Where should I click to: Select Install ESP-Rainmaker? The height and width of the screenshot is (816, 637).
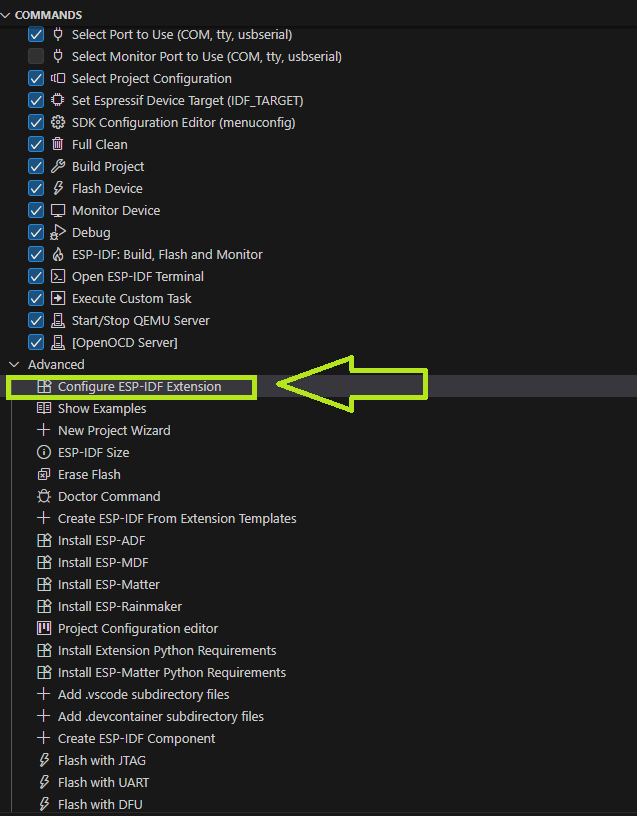[120, 606]
